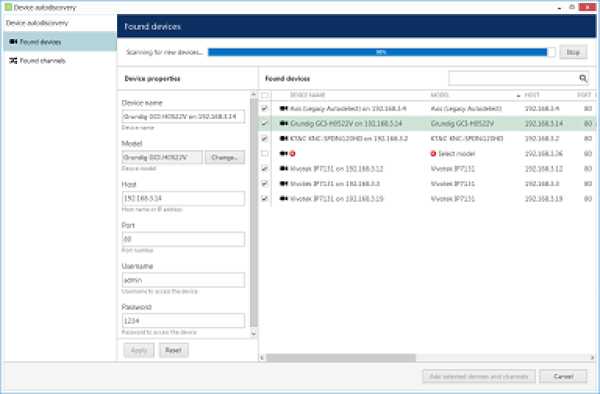The height and width of the screenshot is (394, 600).
Task: Click the Select model link
Action: click(x=457, y=154)
